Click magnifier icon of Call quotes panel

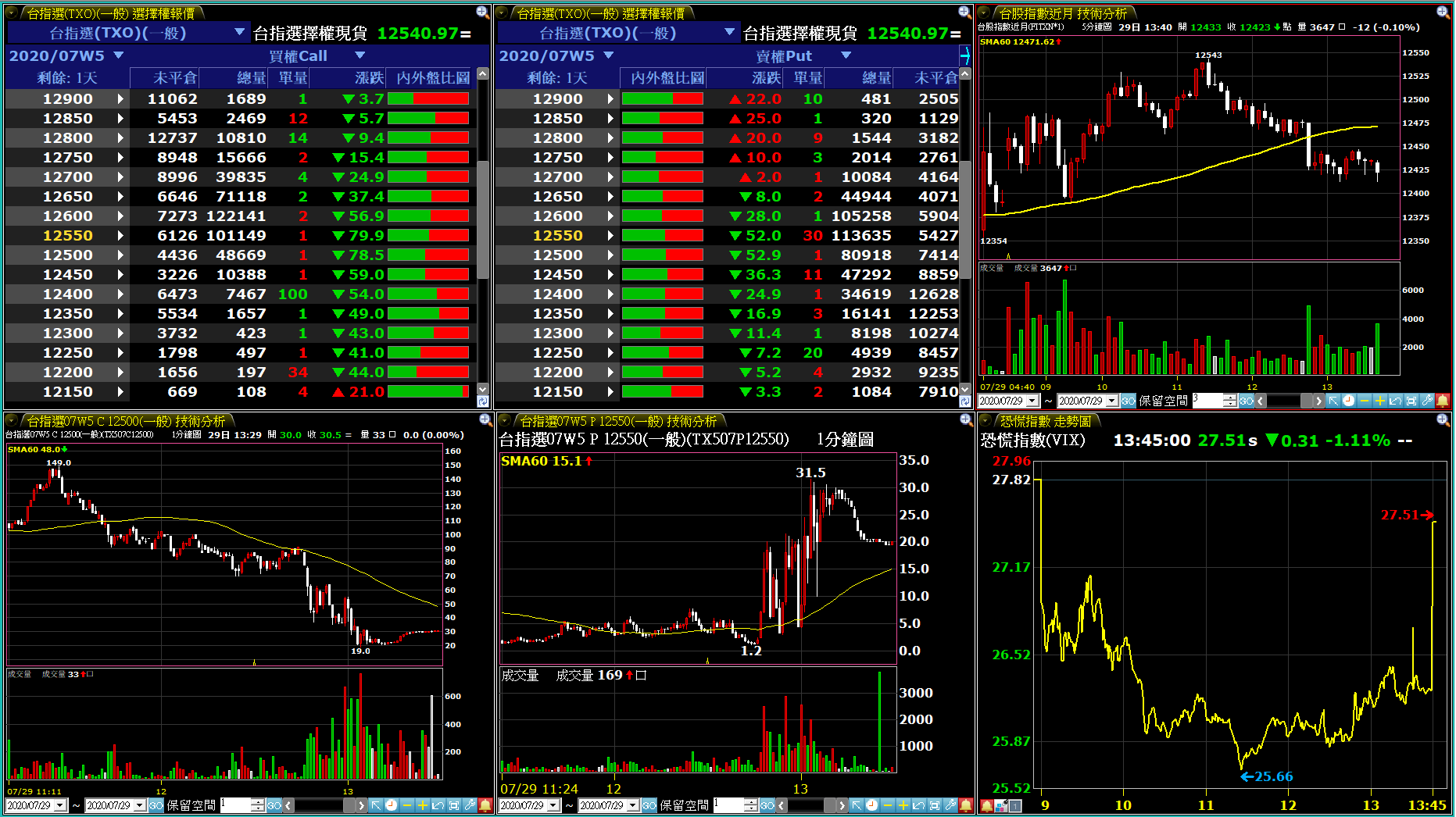click(482, 12)
